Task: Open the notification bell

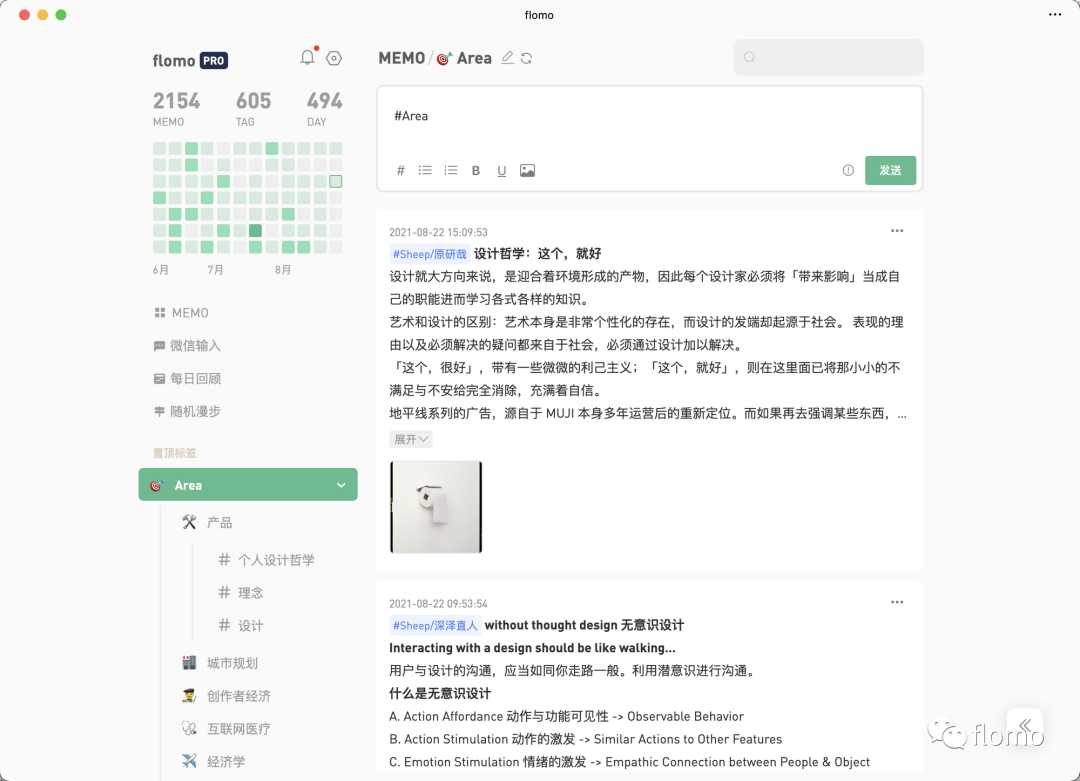Action: [x=307, y=58]
